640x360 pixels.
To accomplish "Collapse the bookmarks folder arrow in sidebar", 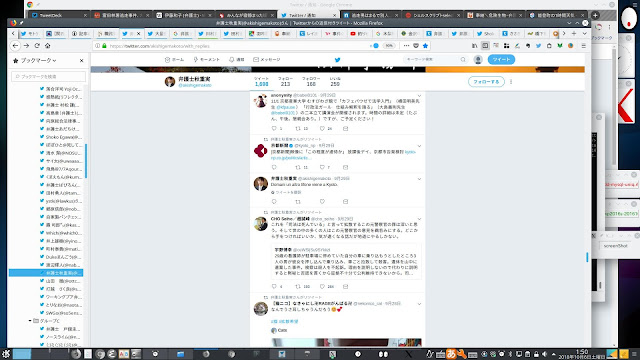I will point(30,321).
